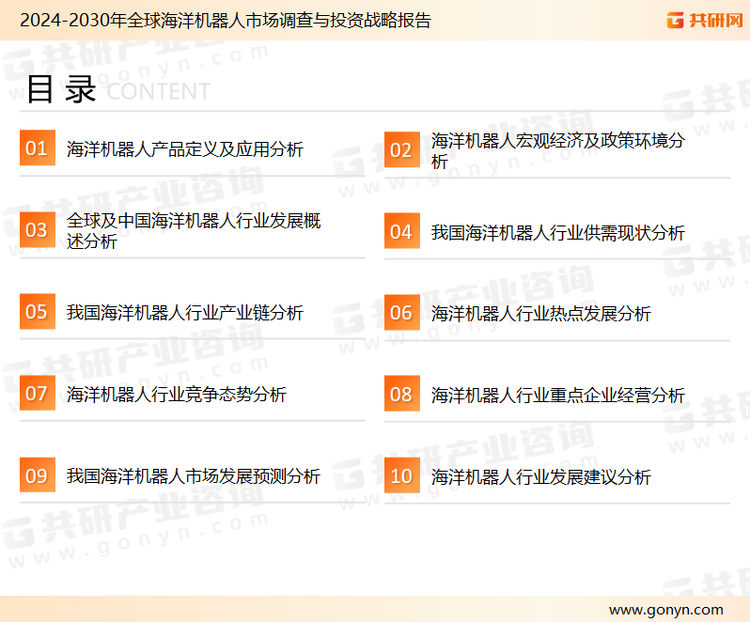Screen dimensions: 750x622
Task: Select chapter text 全球及中国海洋机器人行业发展概述分析
Action: pyautogui.click(x=193, y=231)
